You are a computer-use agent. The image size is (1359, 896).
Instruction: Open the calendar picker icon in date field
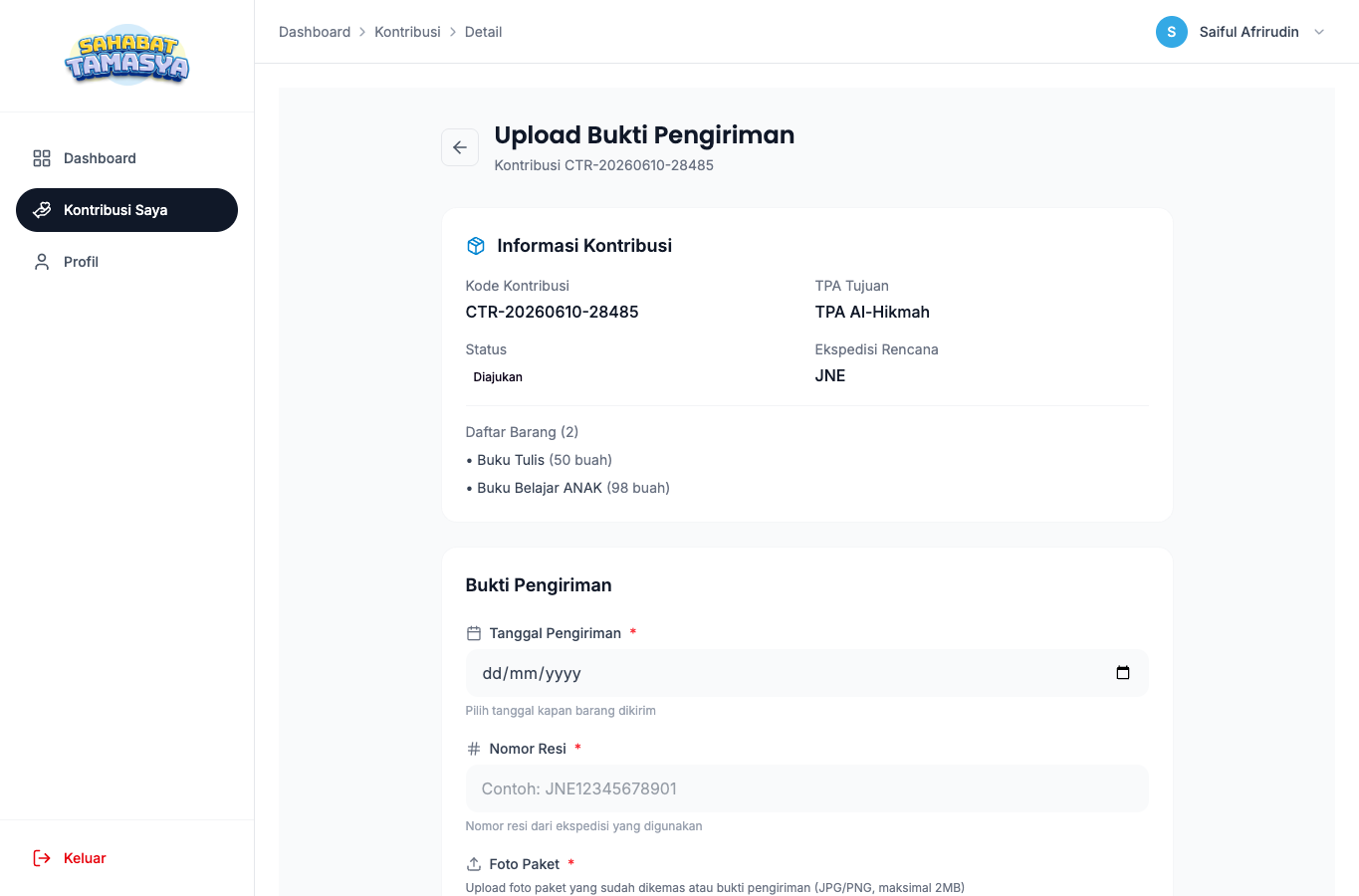pos(1123,673)
